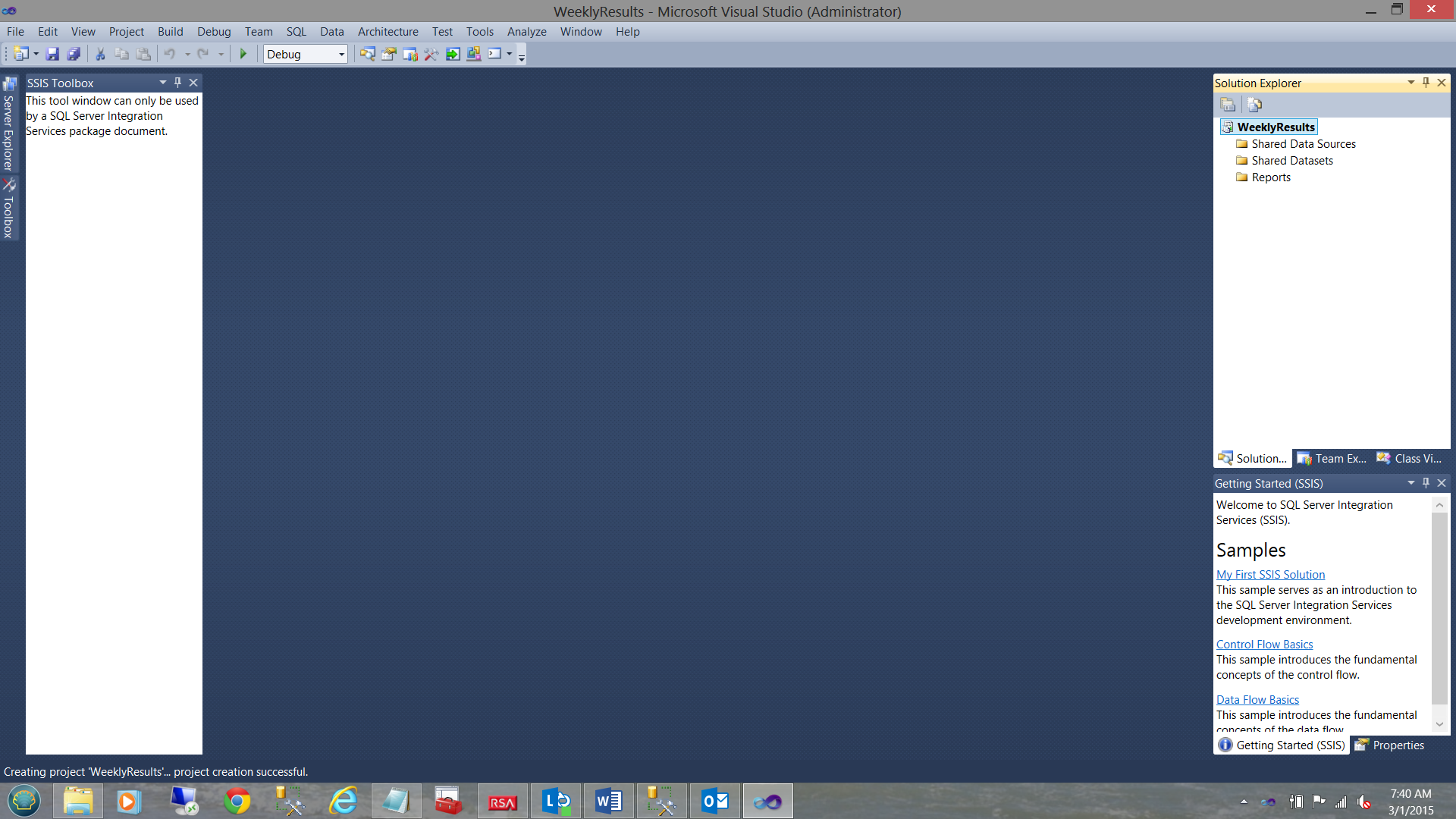1456x819 pixels.
Task: Click the Cut scissors icon
Action: click(99, 54)
